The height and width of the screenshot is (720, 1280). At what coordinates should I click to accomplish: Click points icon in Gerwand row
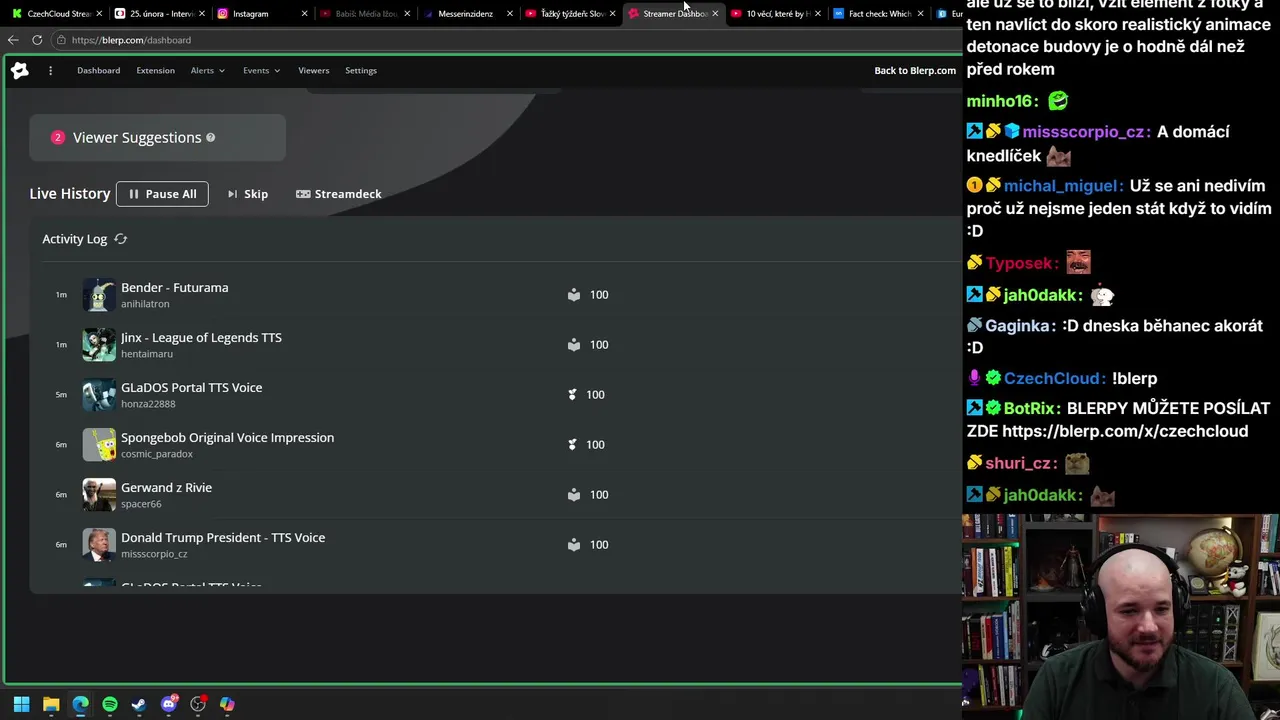tap(574, 495)
